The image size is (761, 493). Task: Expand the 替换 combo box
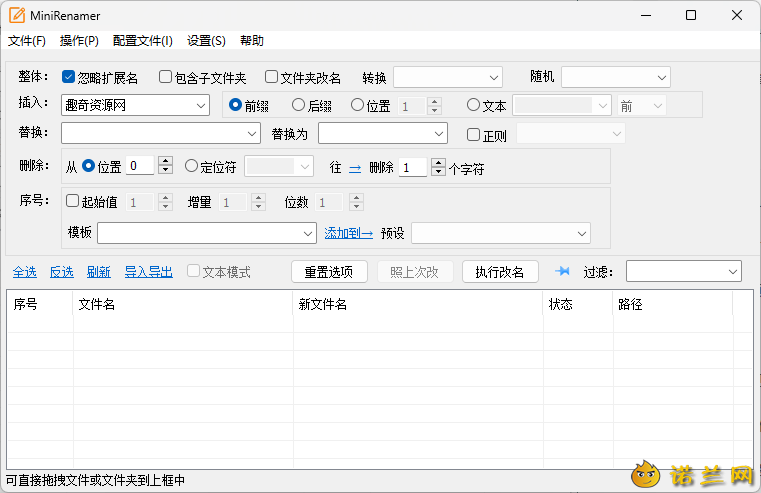pos(251,133)
